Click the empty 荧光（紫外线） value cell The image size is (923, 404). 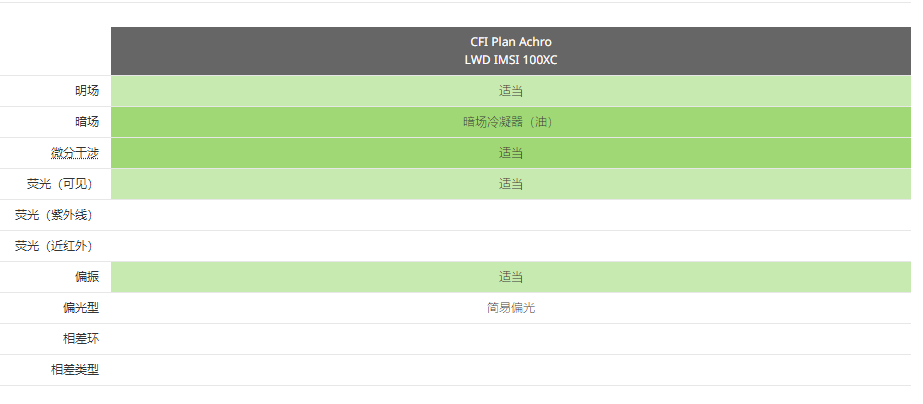point(511,215)
